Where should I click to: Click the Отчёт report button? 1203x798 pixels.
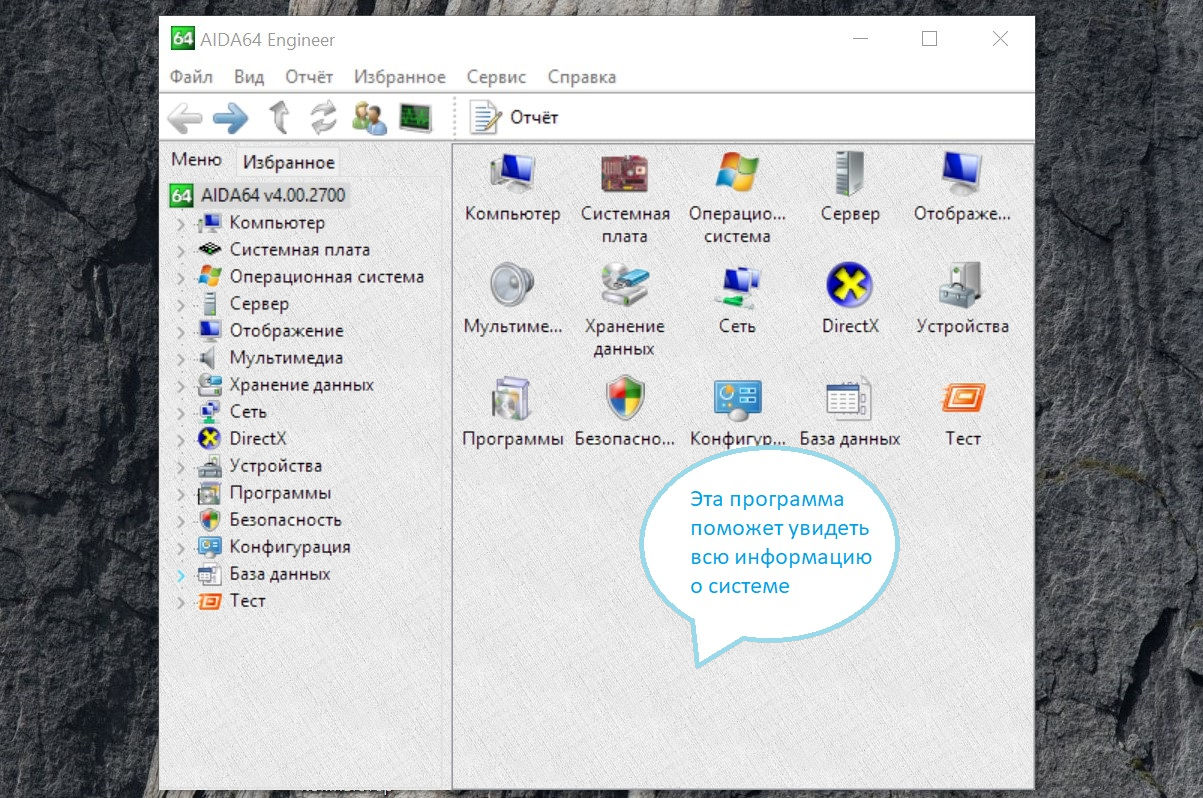pyautogui.click(x=515, y=118)
